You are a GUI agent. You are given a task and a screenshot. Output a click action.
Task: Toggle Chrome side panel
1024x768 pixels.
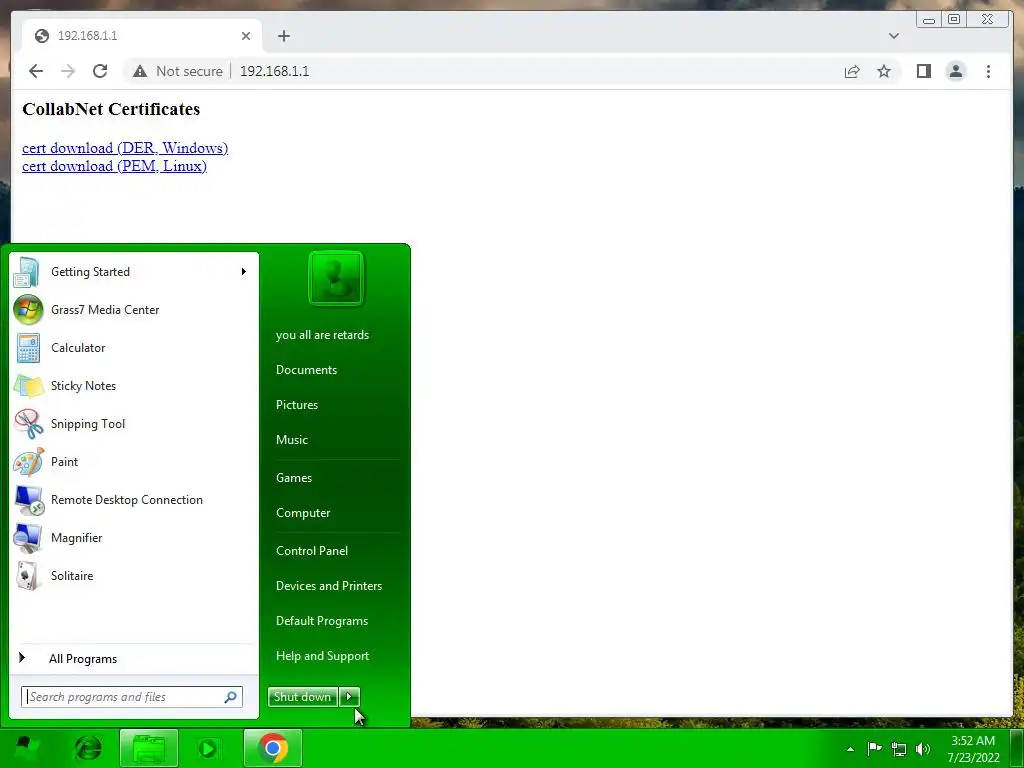pyautogui.click(x=923, y=71)
